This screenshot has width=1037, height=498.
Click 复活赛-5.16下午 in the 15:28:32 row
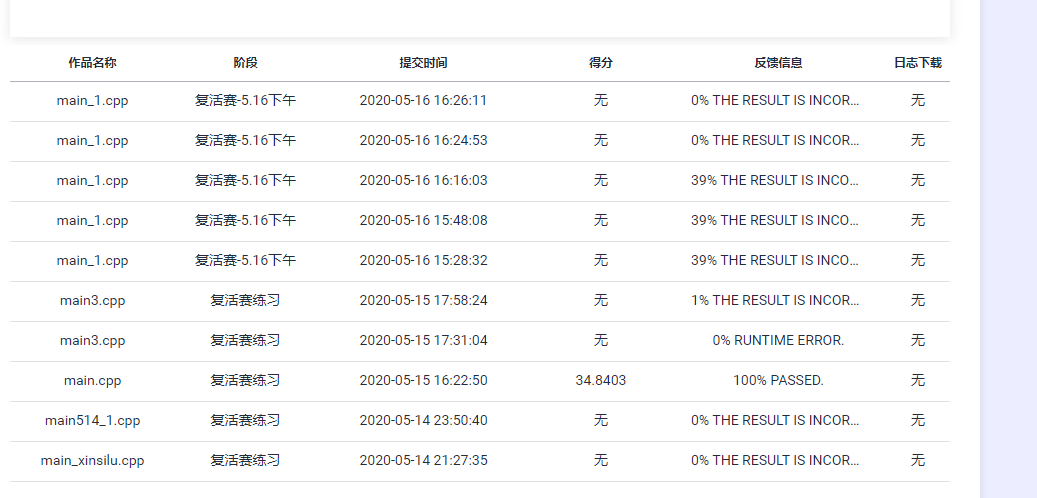click(245, 261)
